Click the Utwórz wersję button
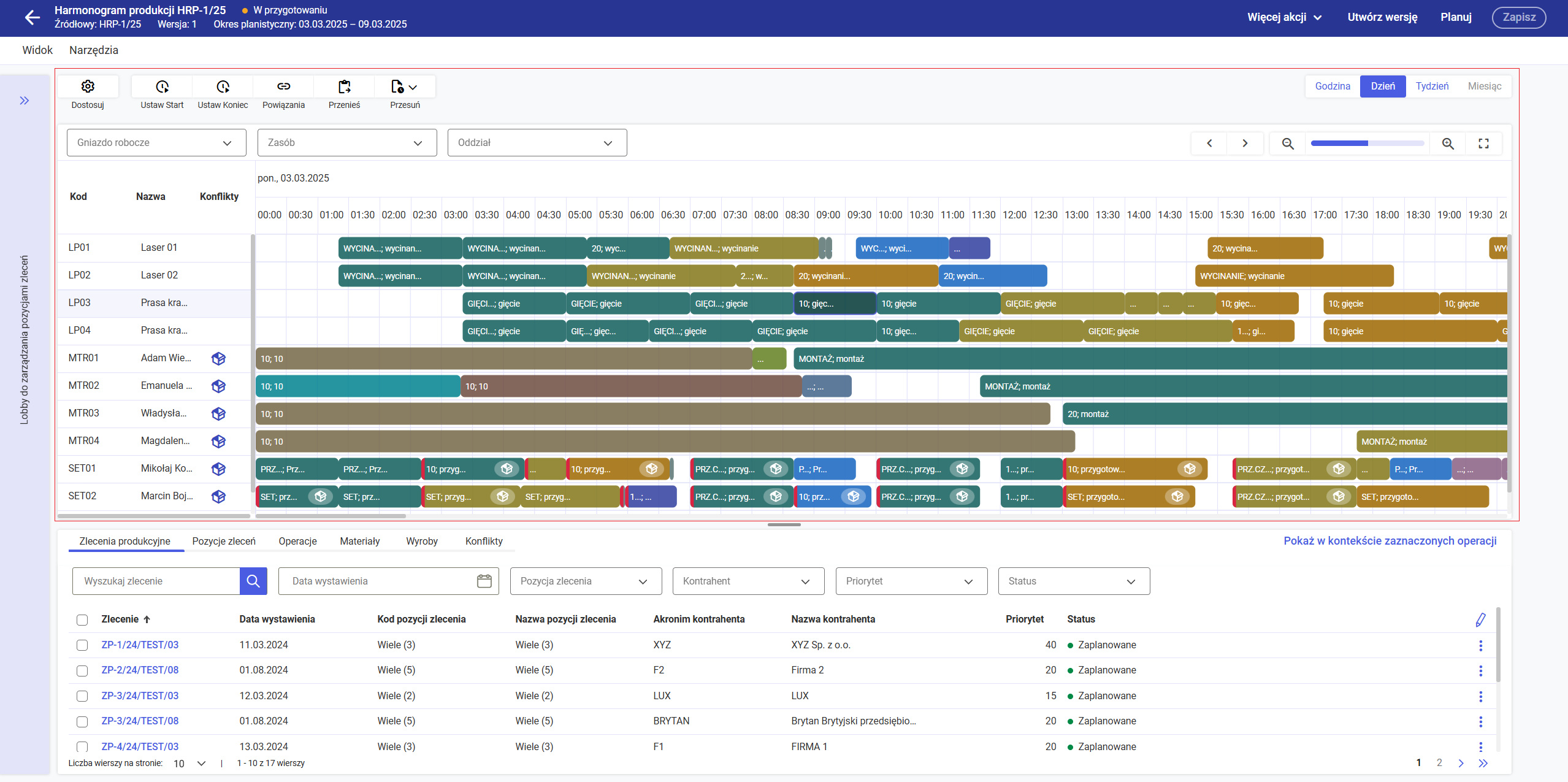This screenshot has height=782, width=1568. tap(1382, 17)
